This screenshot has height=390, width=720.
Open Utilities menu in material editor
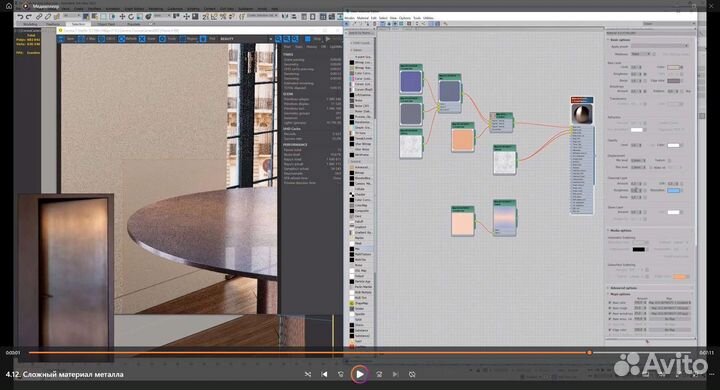click(x=428, y=18)
